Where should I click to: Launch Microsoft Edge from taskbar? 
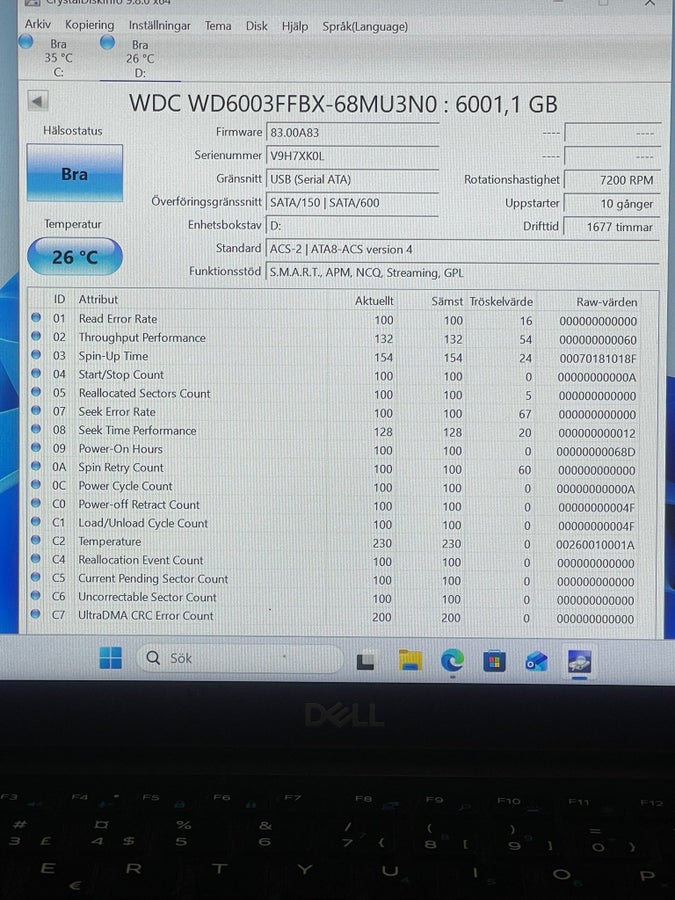tap(452, 661)
